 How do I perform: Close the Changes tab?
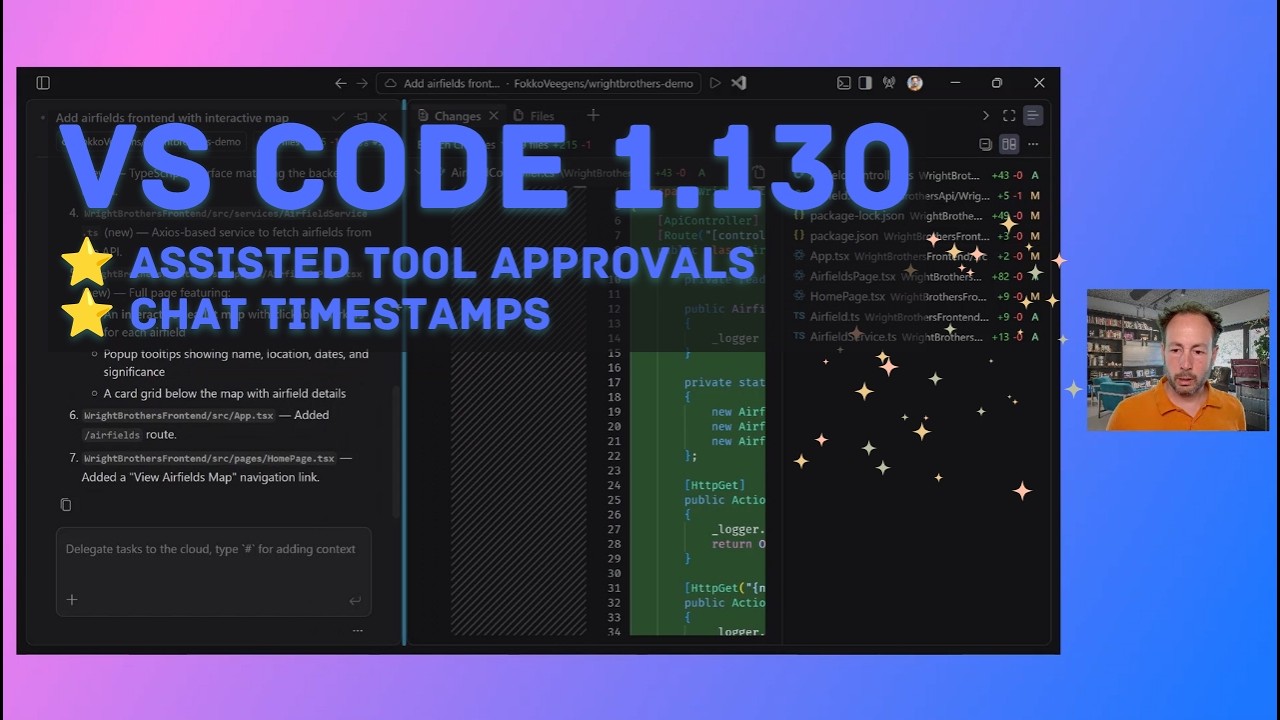click(493, 116)
